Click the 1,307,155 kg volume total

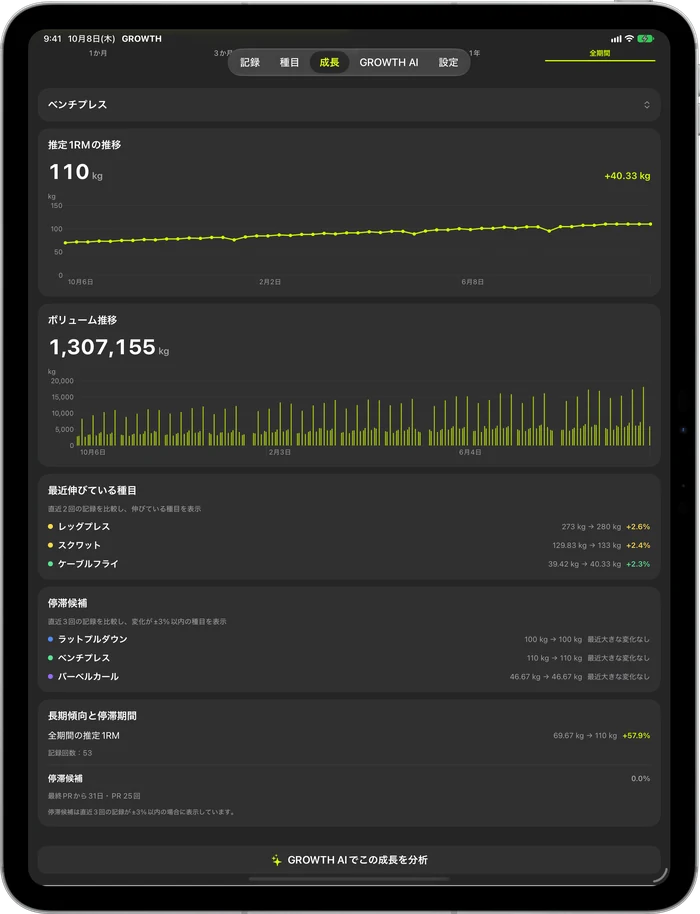pos(109,347)
